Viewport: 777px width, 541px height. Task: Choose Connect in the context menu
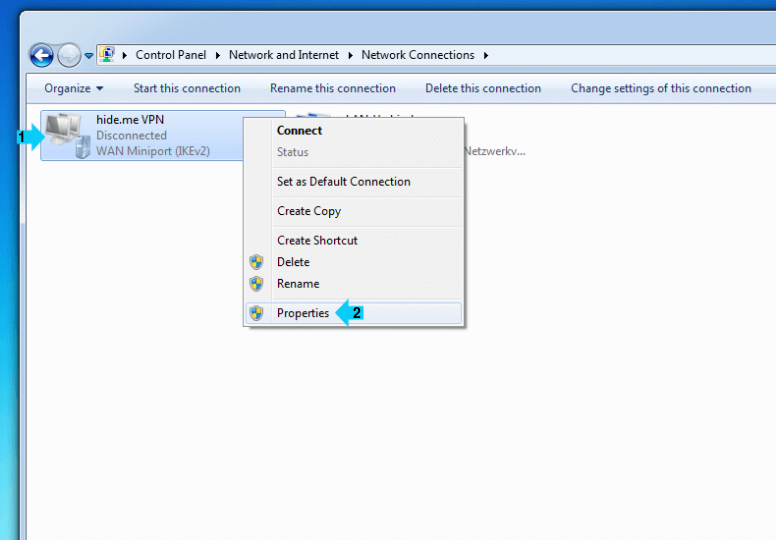tap(354, 130)
